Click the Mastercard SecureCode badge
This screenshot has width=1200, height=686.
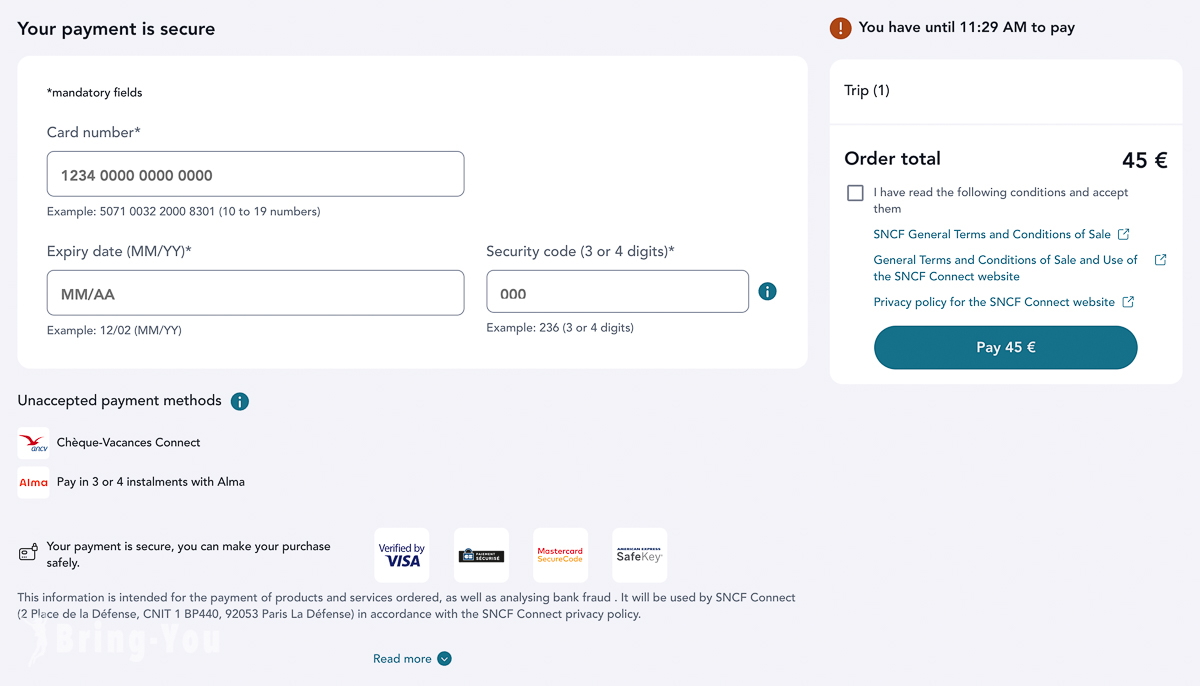point(560,555)
